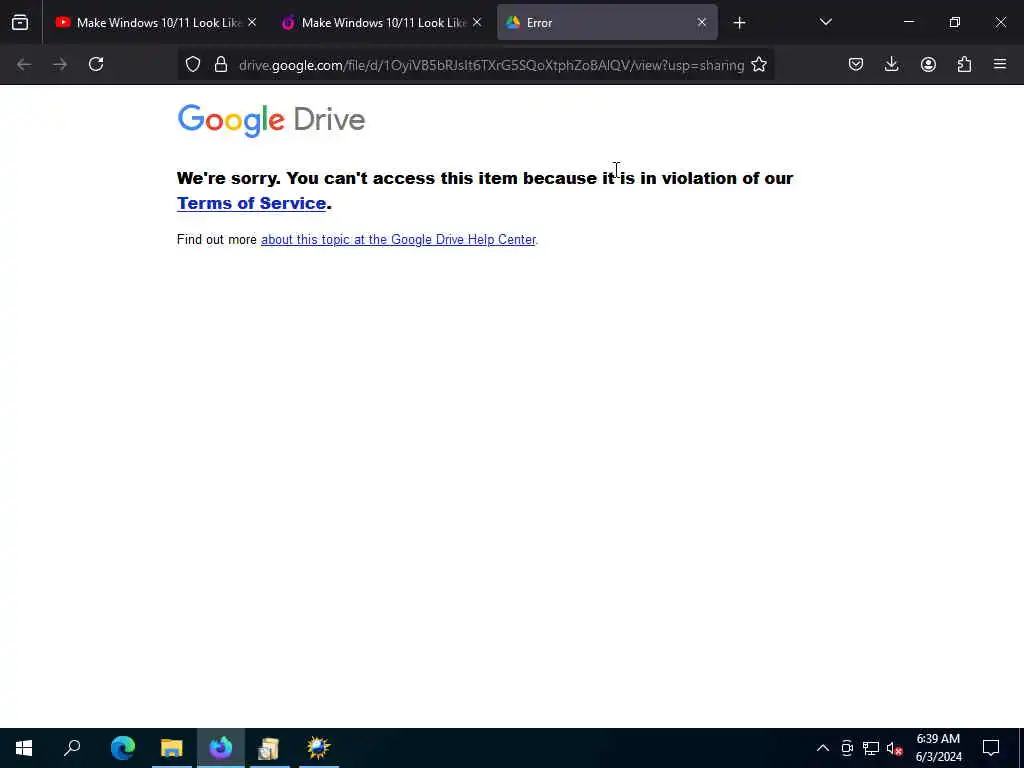Open the Google Drive Help Center link
This screenshot has height=768, width=1024.
(398, 240)
